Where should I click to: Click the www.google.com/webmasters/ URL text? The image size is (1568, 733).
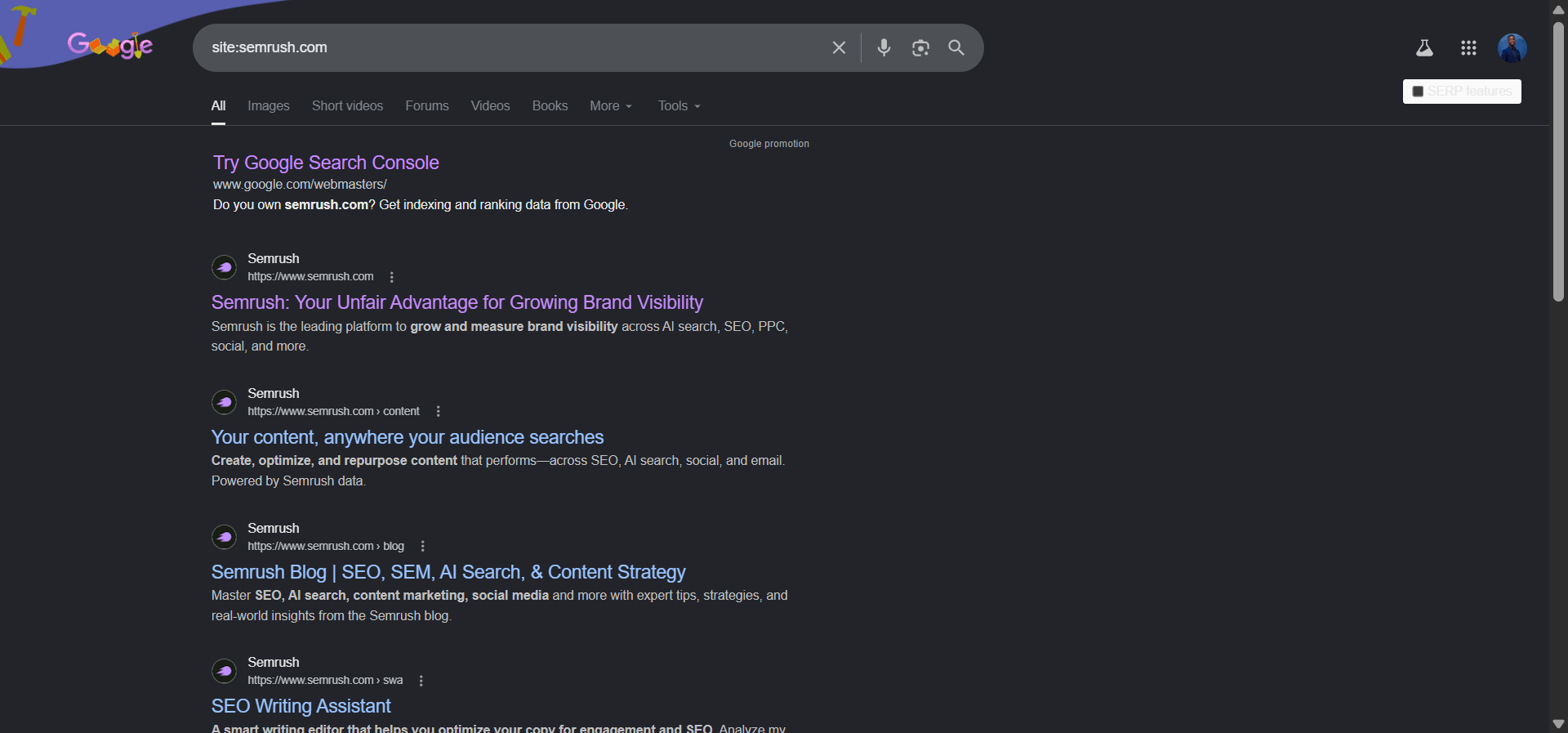click(x=300, y=185)
